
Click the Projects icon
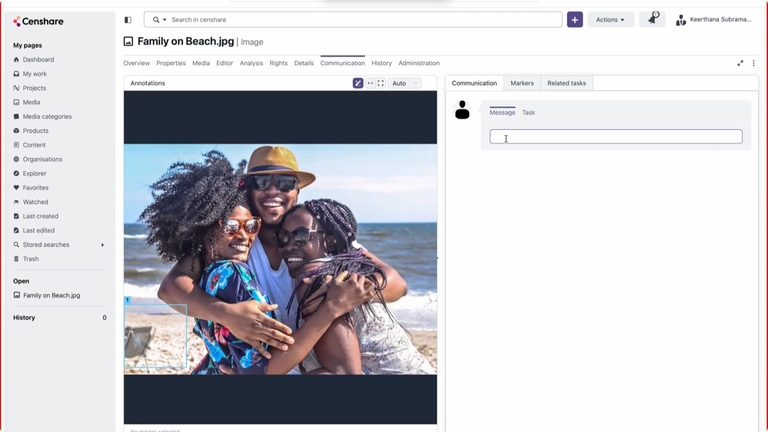coord(16,88)
